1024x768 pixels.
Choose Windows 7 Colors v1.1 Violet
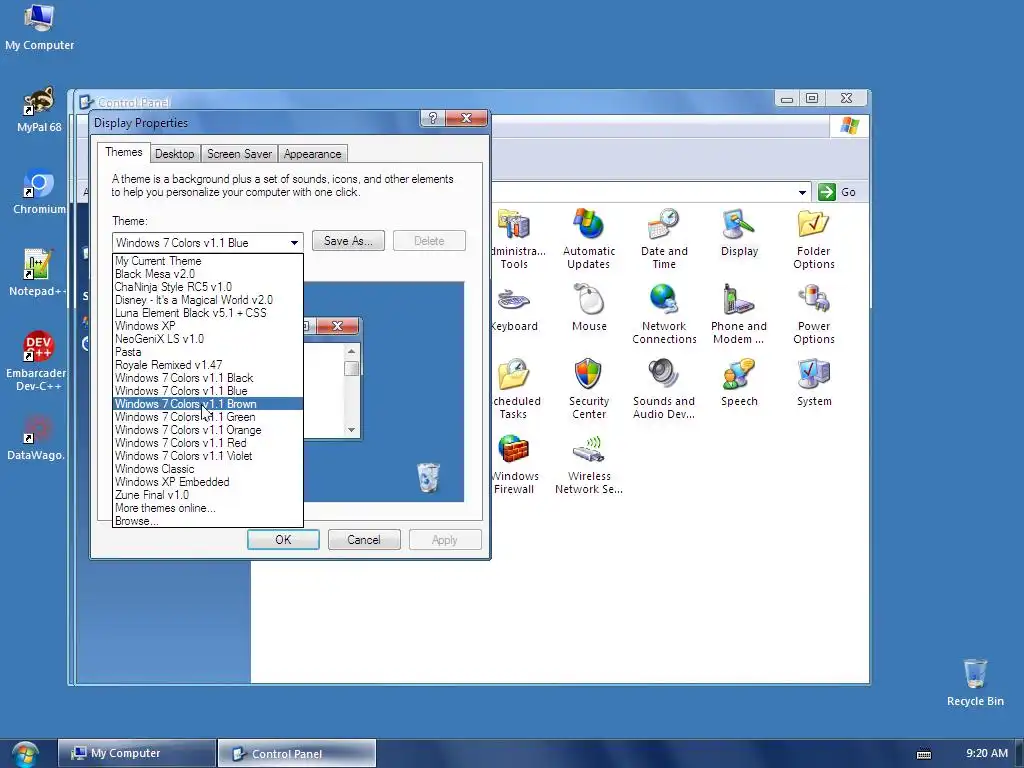point(208,456)
